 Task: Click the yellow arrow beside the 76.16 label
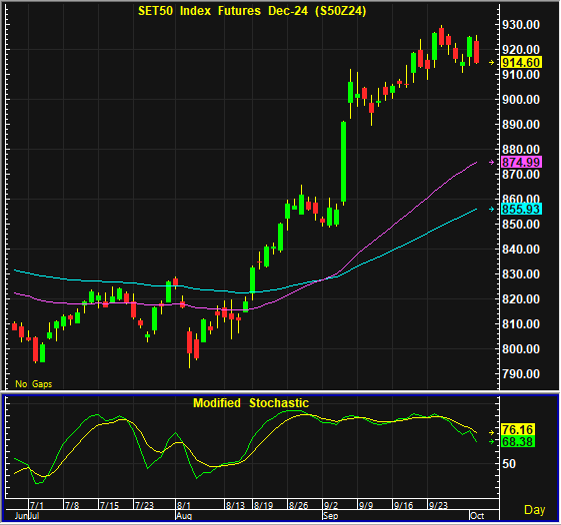(492, 432)
